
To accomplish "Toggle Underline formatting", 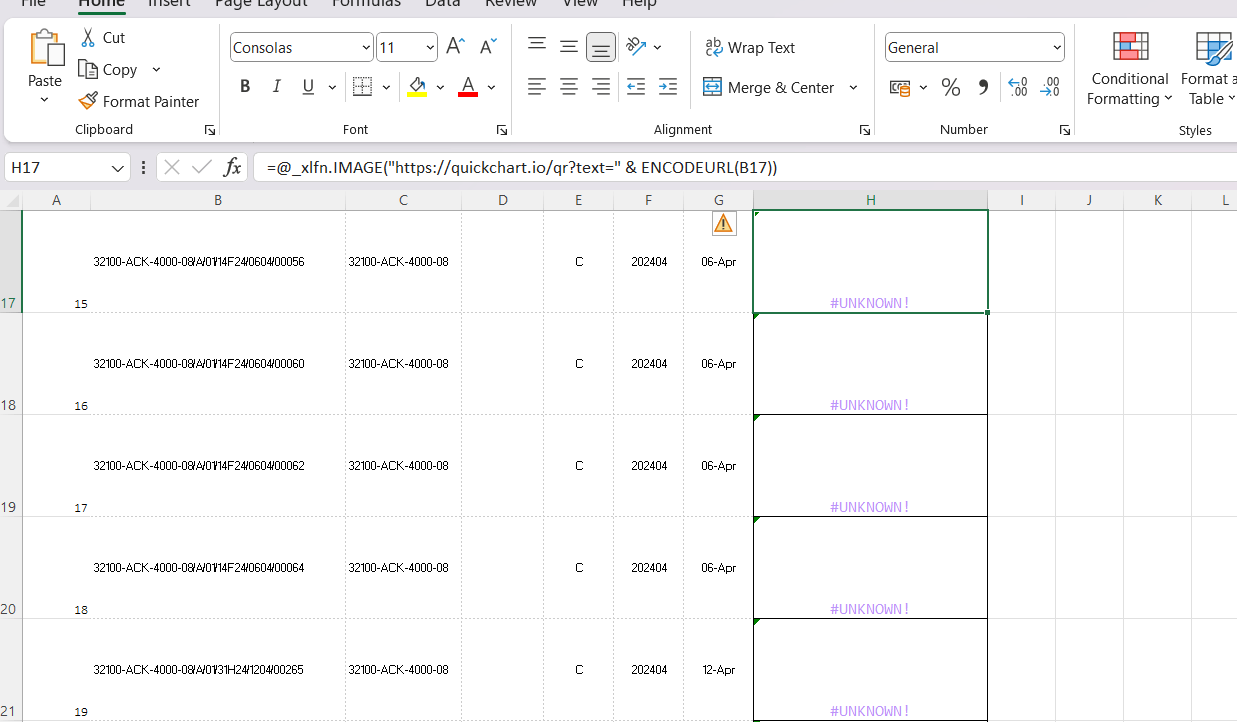I will [306, 87].
